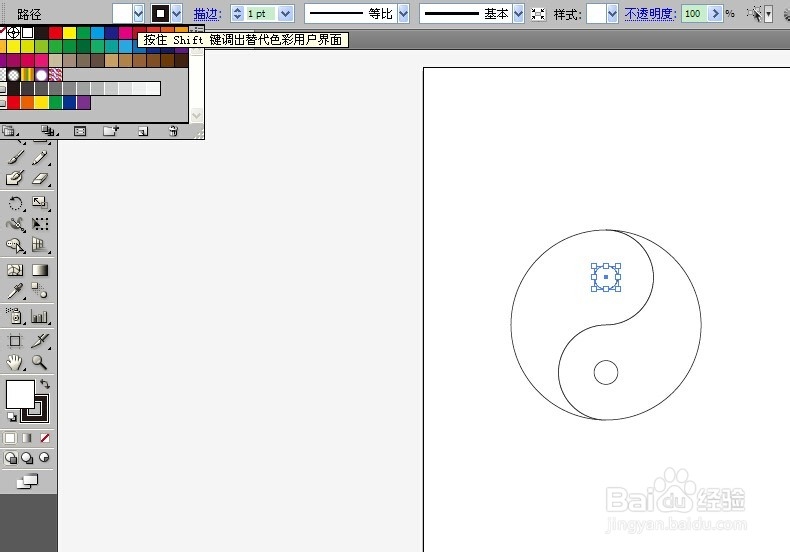Select the Zoom magnifier tool
790x552 pixels.
pyautogui.click(x=40, y=362)
